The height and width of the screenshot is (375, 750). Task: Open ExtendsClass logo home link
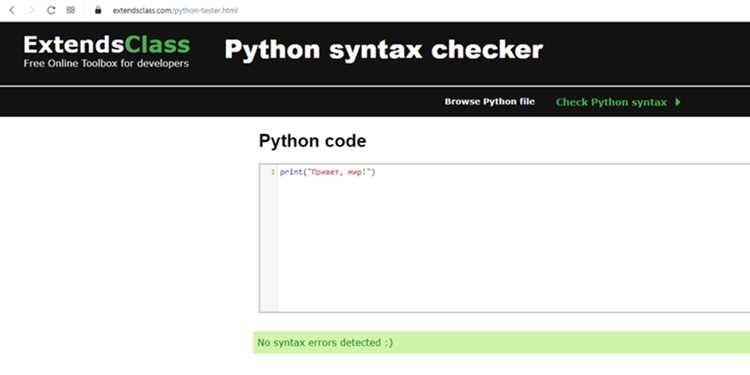(107, 45)
